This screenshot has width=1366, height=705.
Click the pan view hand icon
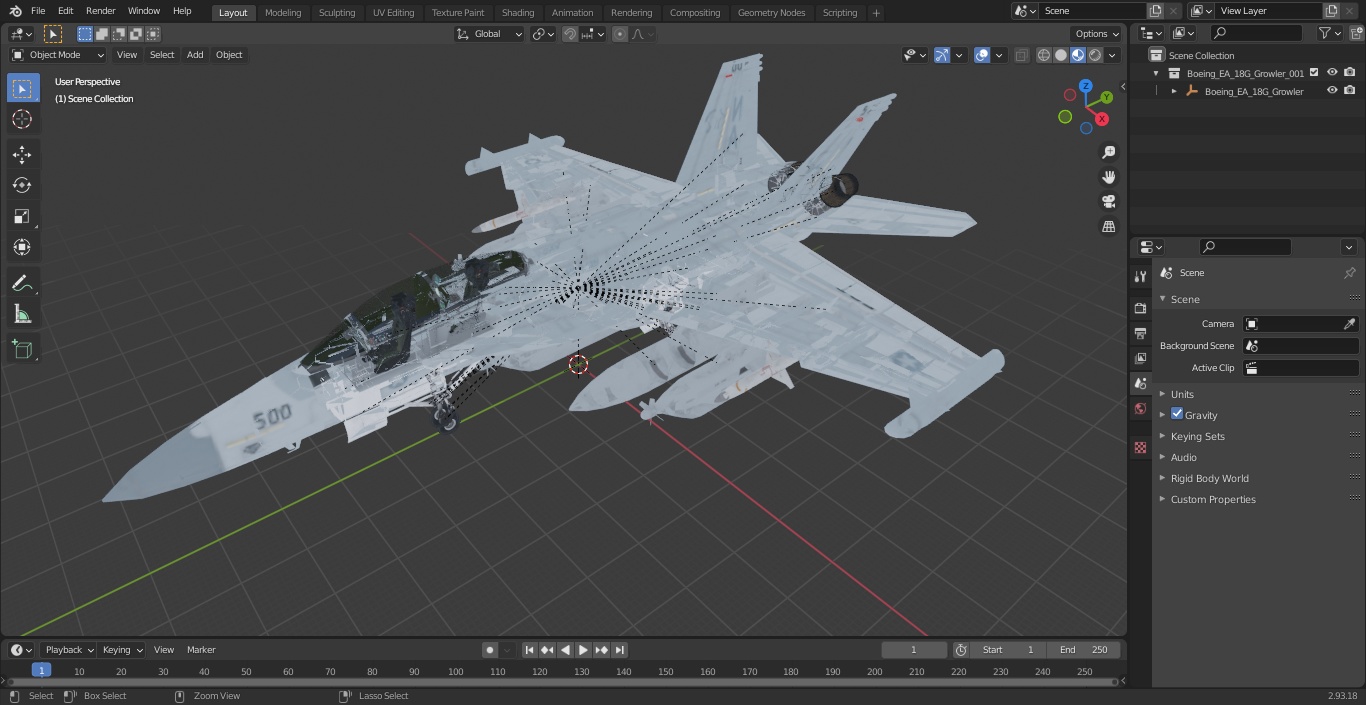click(x=1108, y=177)
